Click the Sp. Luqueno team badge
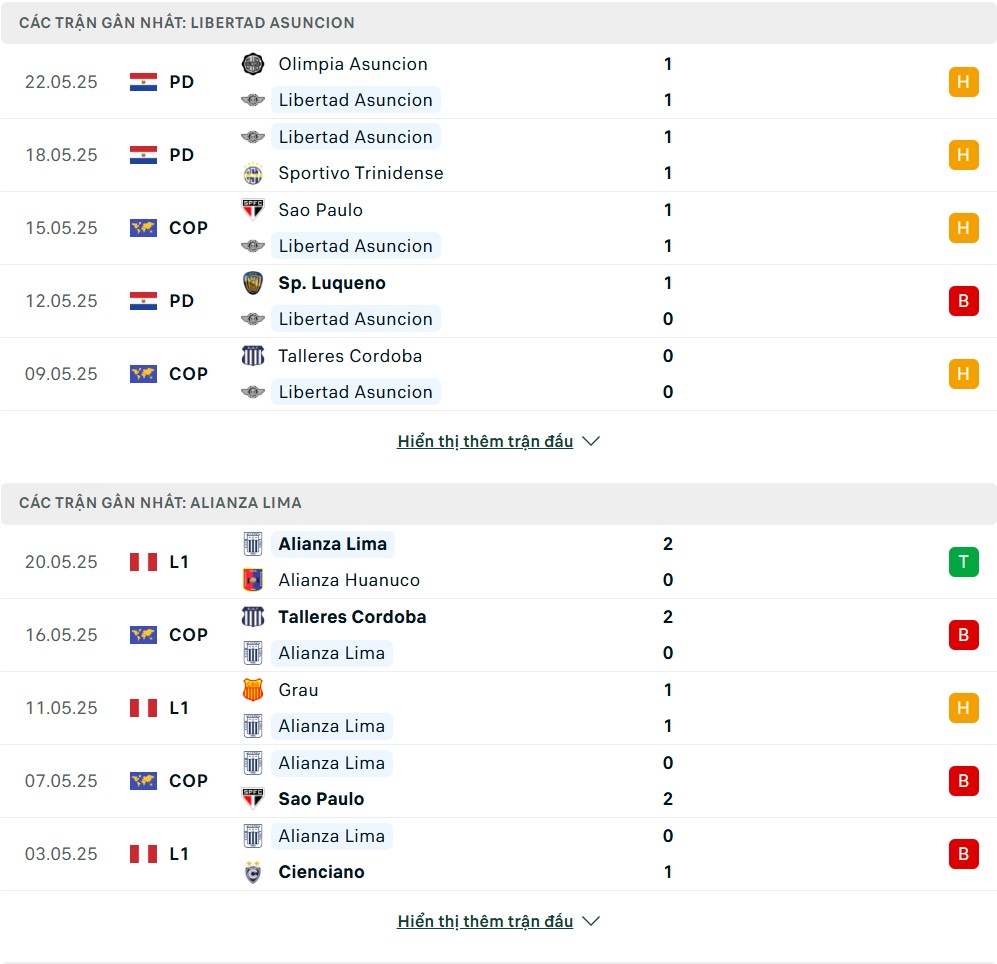Screen dimensions: 997x964 (253, 283)
